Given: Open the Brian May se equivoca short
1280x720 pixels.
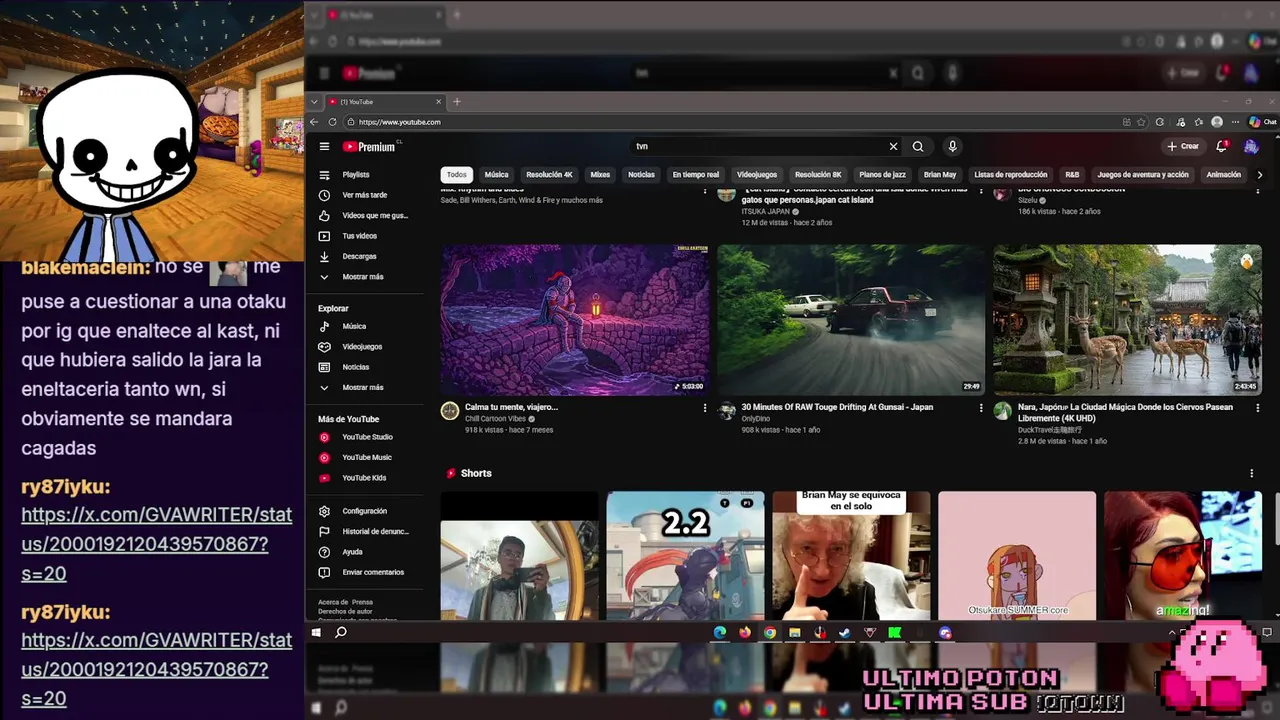Looking at the screenshot, I should click(x=851, y=555).
